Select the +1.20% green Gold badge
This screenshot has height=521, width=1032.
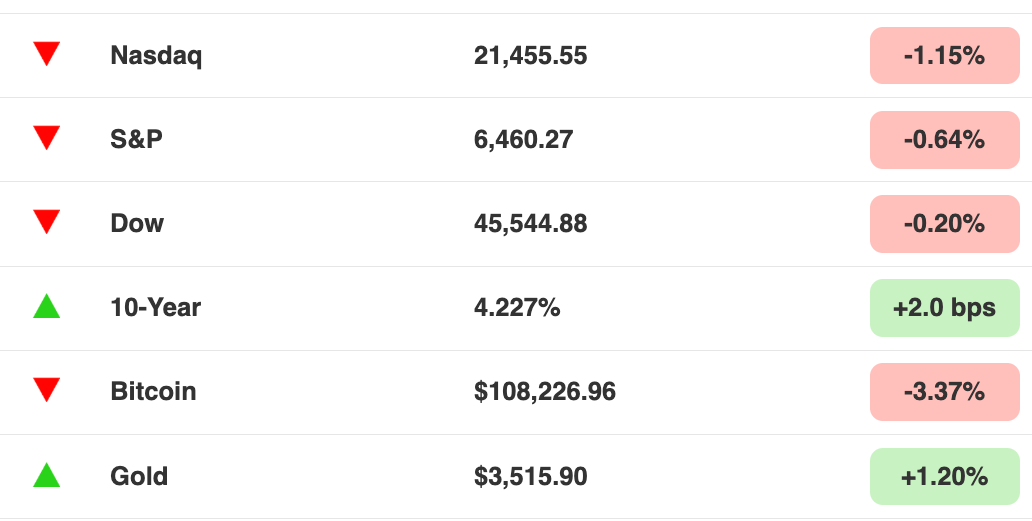click(x=944, y=476)
